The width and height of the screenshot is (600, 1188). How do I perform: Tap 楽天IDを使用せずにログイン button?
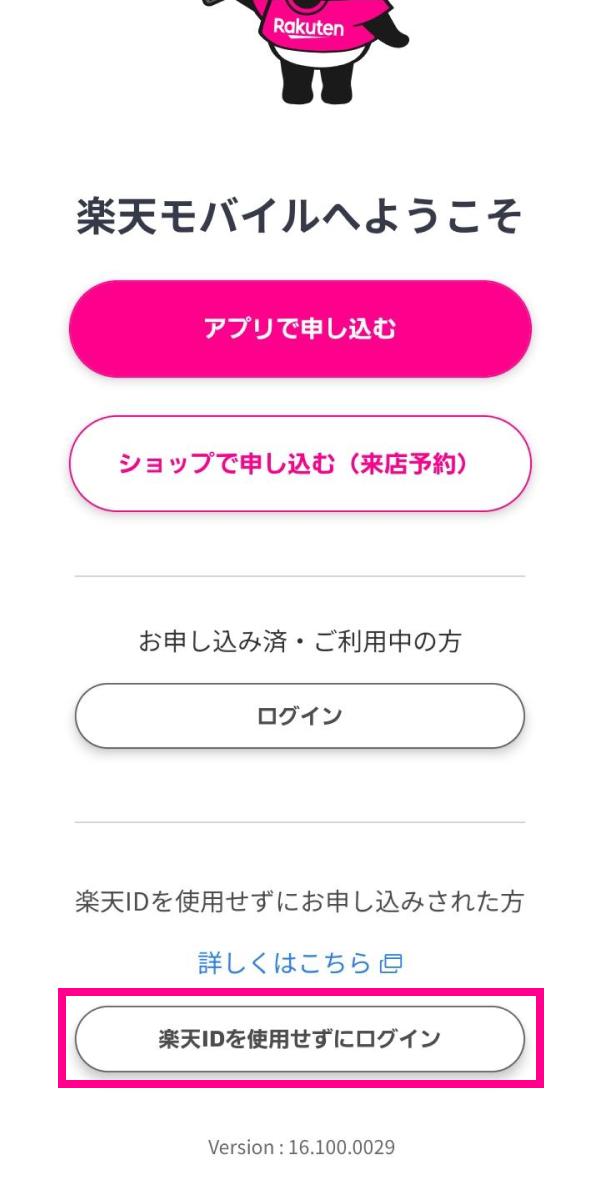coord(300,1039)
